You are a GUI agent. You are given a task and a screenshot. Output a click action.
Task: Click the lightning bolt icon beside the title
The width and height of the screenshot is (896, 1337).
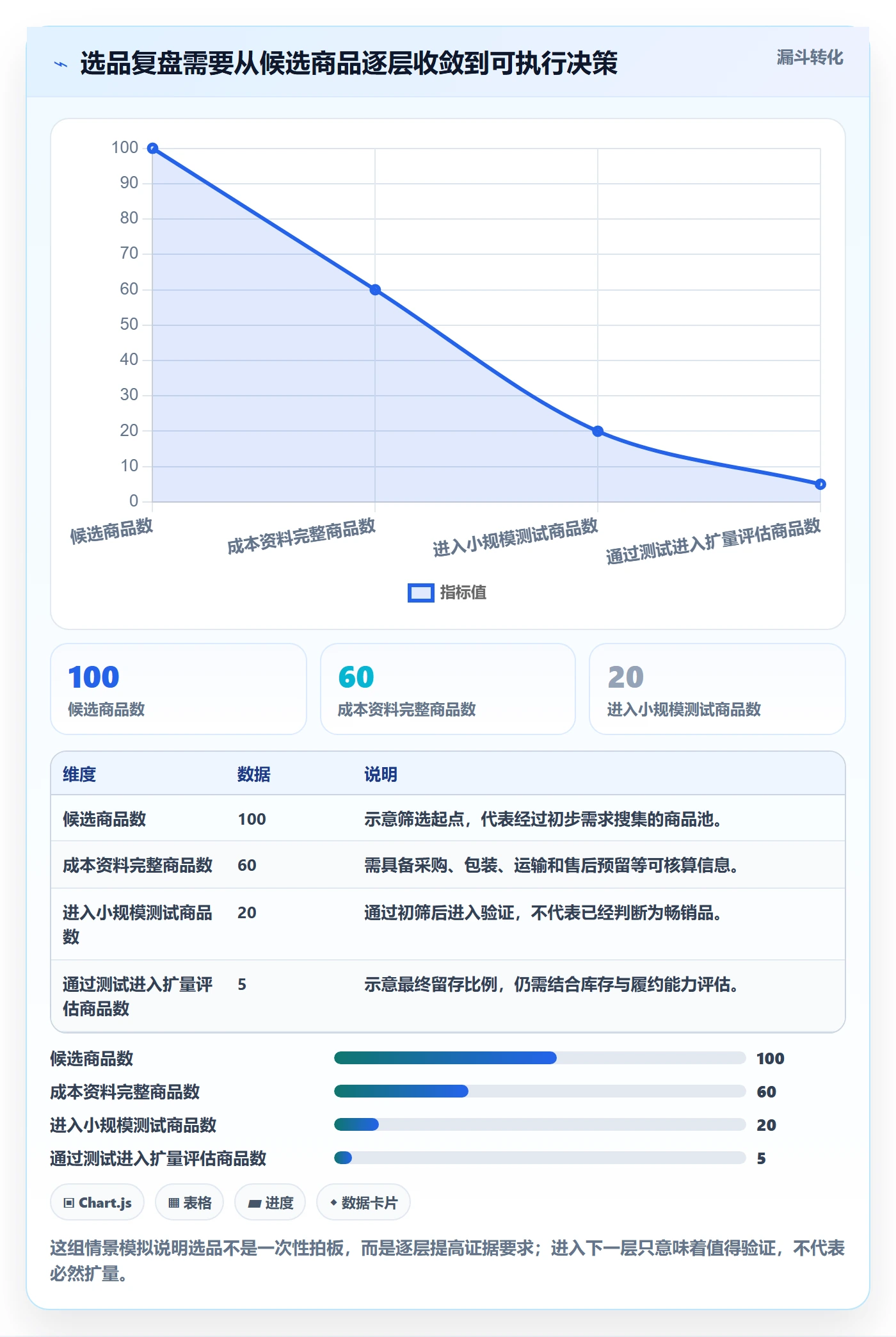tap(61, 64)
